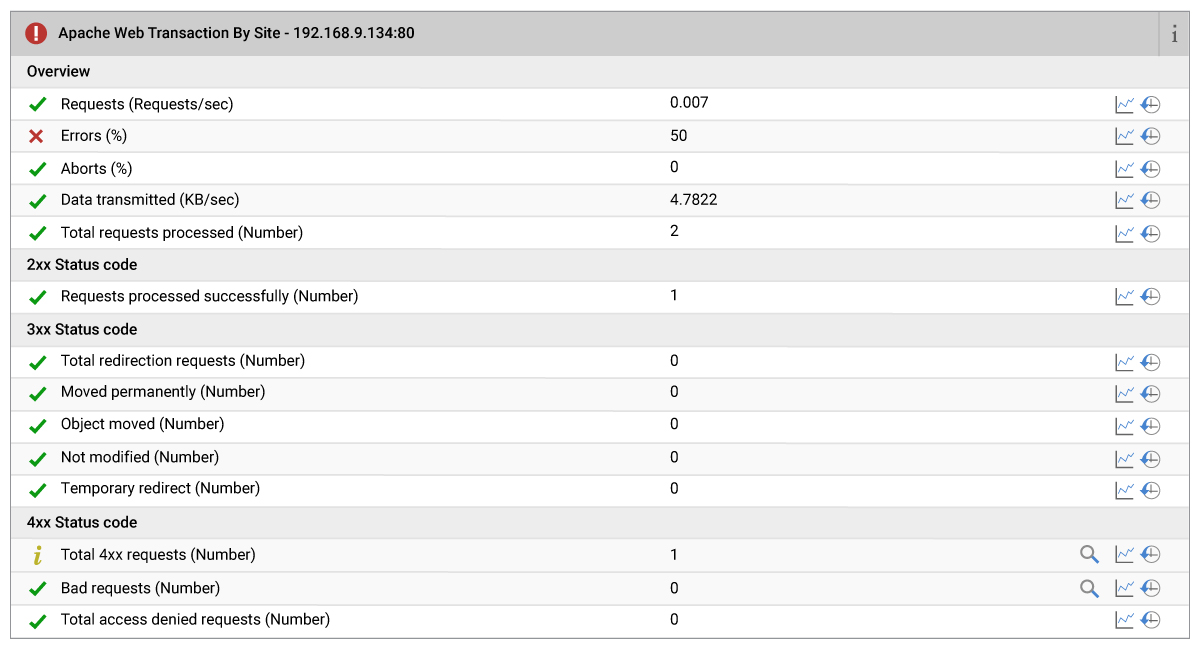The height and width of the screenshot is (648, 1200).
Task: Click yellow info status for Total 4xx requests
Action: coord(38,555)
